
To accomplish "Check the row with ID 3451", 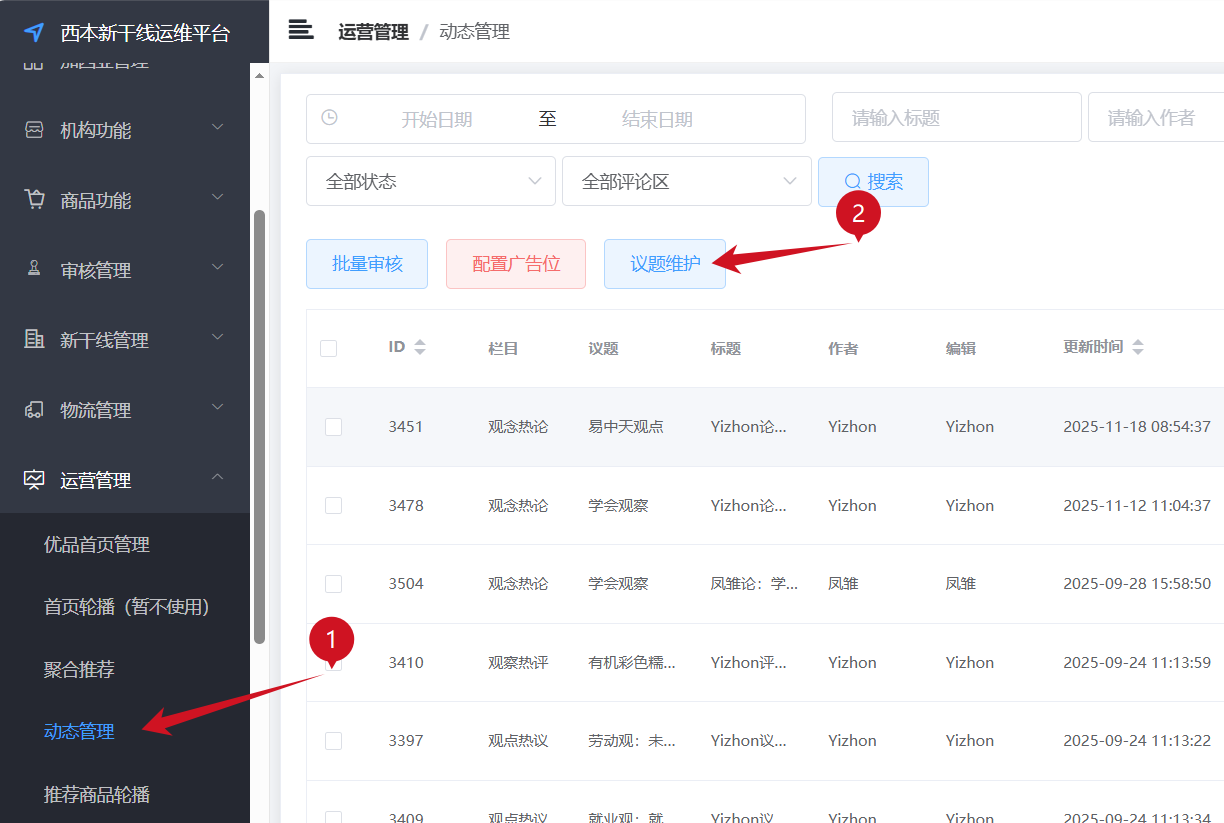I will point(334,427).
